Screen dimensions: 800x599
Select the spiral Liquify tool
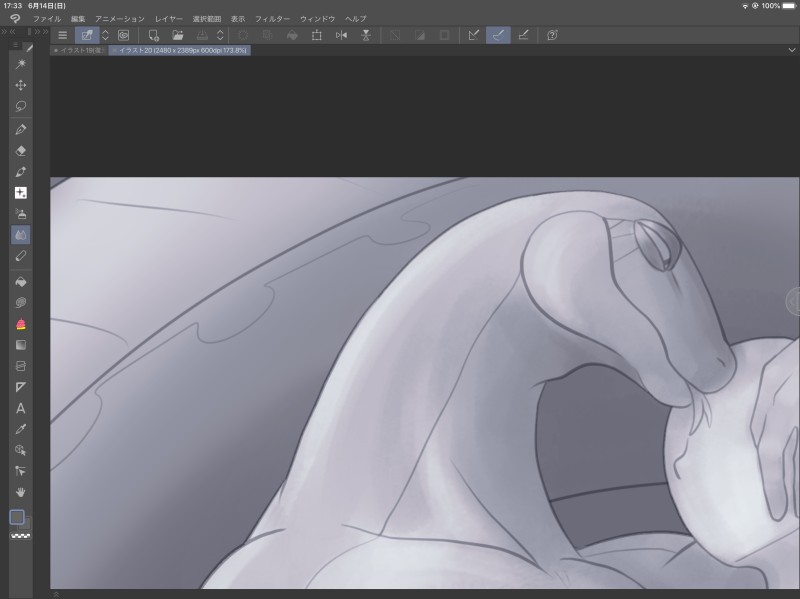[21, 303]
